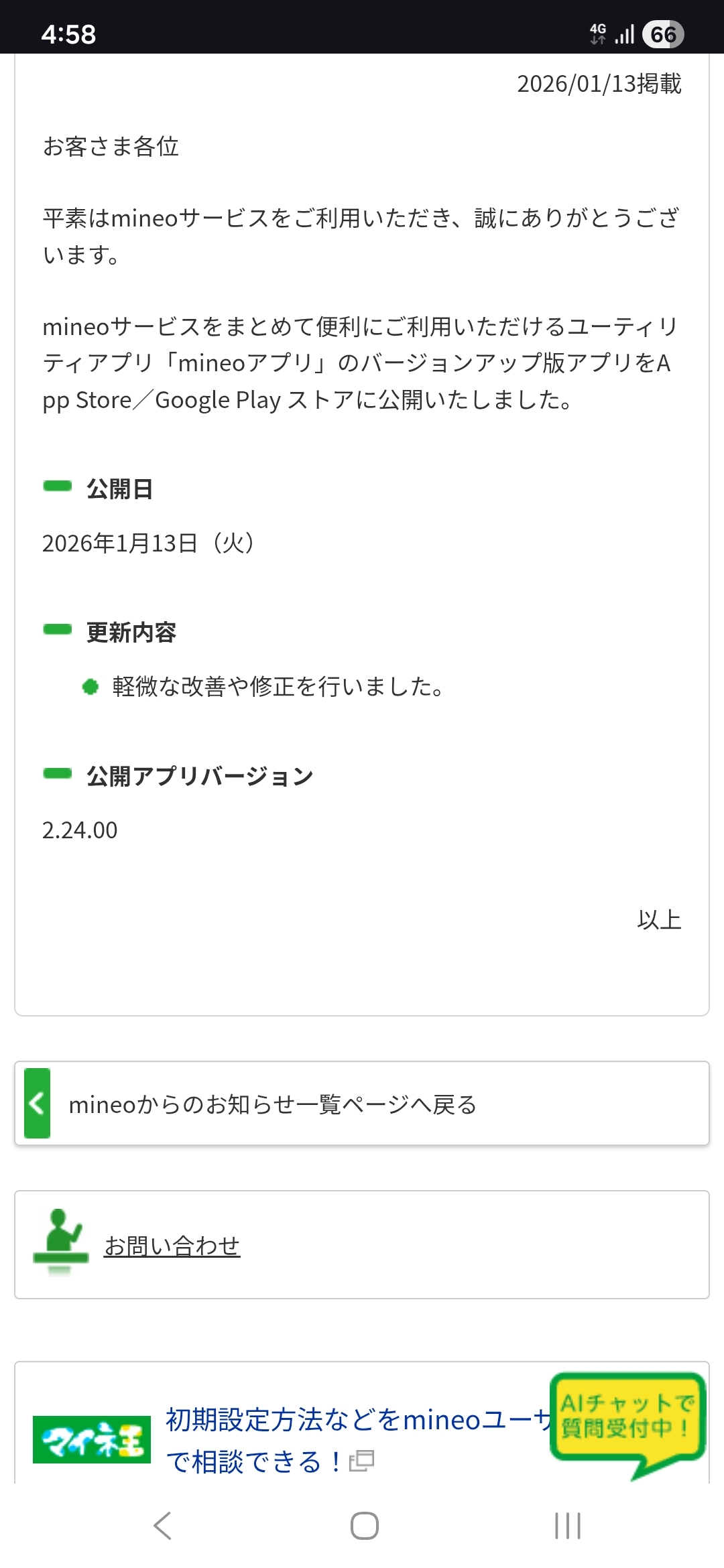This screenshot has height=1568, width=724.
Task: Tap the 4G network status icon
Action: point(597,33)
